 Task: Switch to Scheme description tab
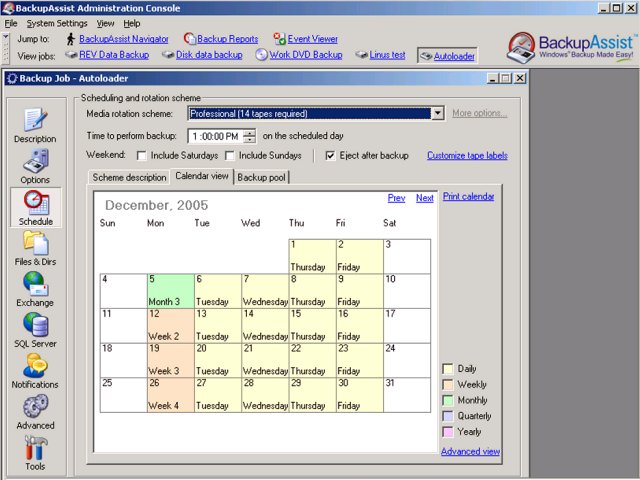[x=129, y=177]
